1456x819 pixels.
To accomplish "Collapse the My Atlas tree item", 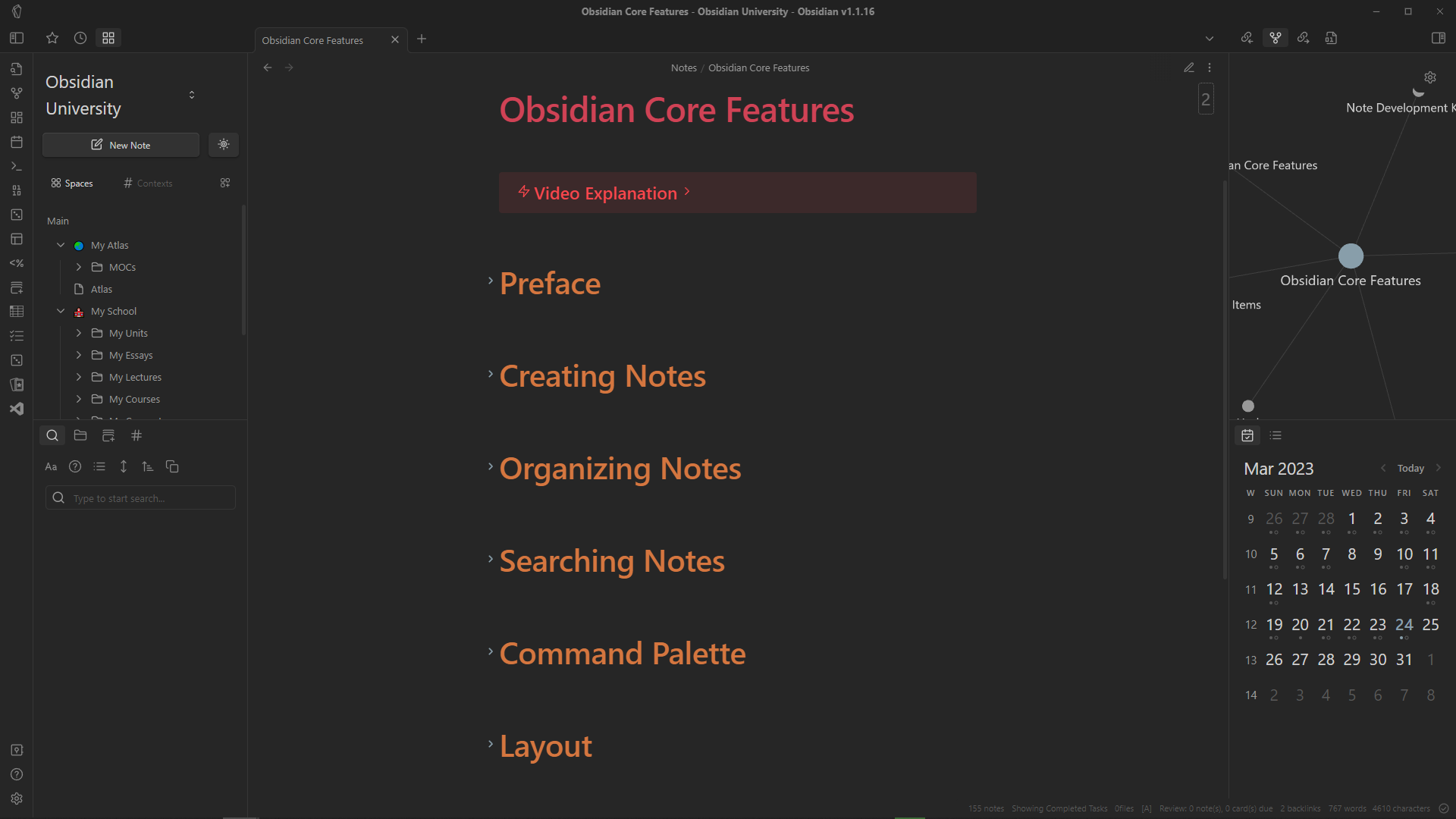I will 61,244.
